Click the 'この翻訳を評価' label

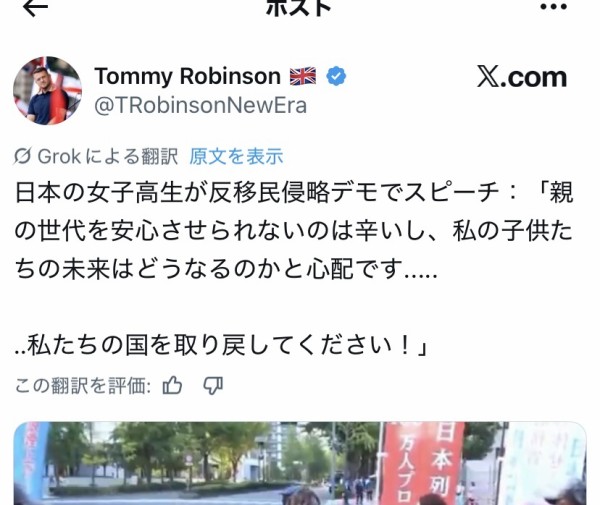pos(83,385)
